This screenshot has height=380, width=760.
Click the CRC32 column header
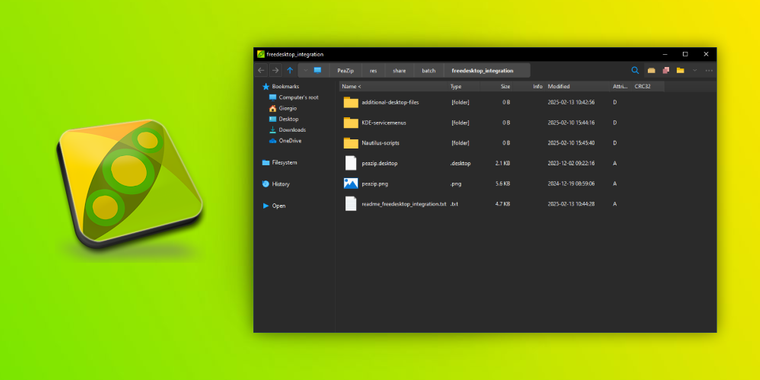(648, 86)
